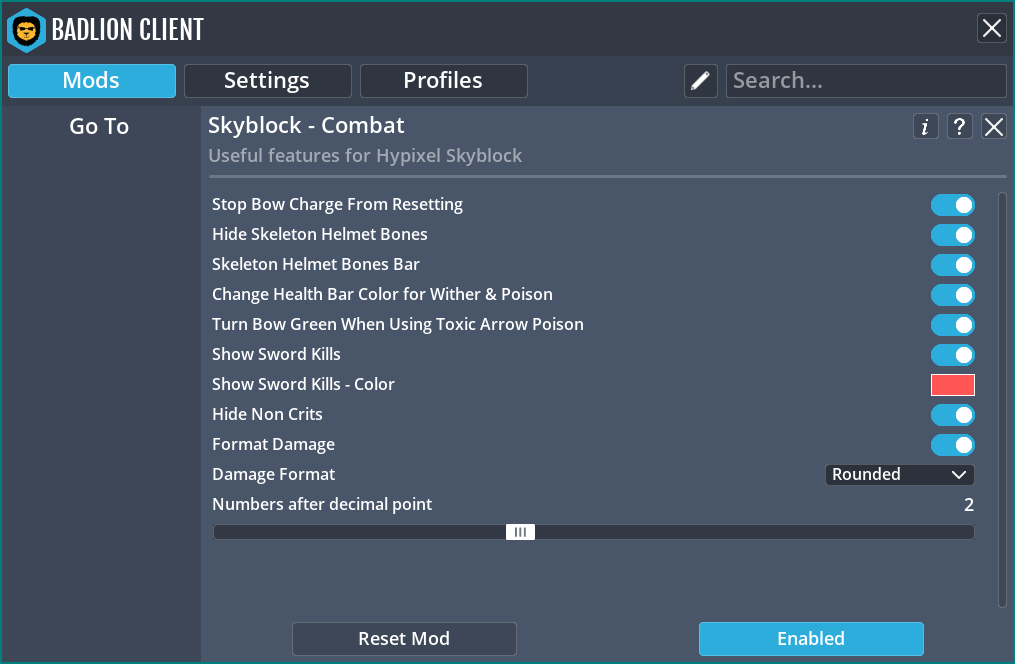The width and height of the screenshot is (1015, 664).
Task: Click the decimal value 2
Action: click(968, 505)
